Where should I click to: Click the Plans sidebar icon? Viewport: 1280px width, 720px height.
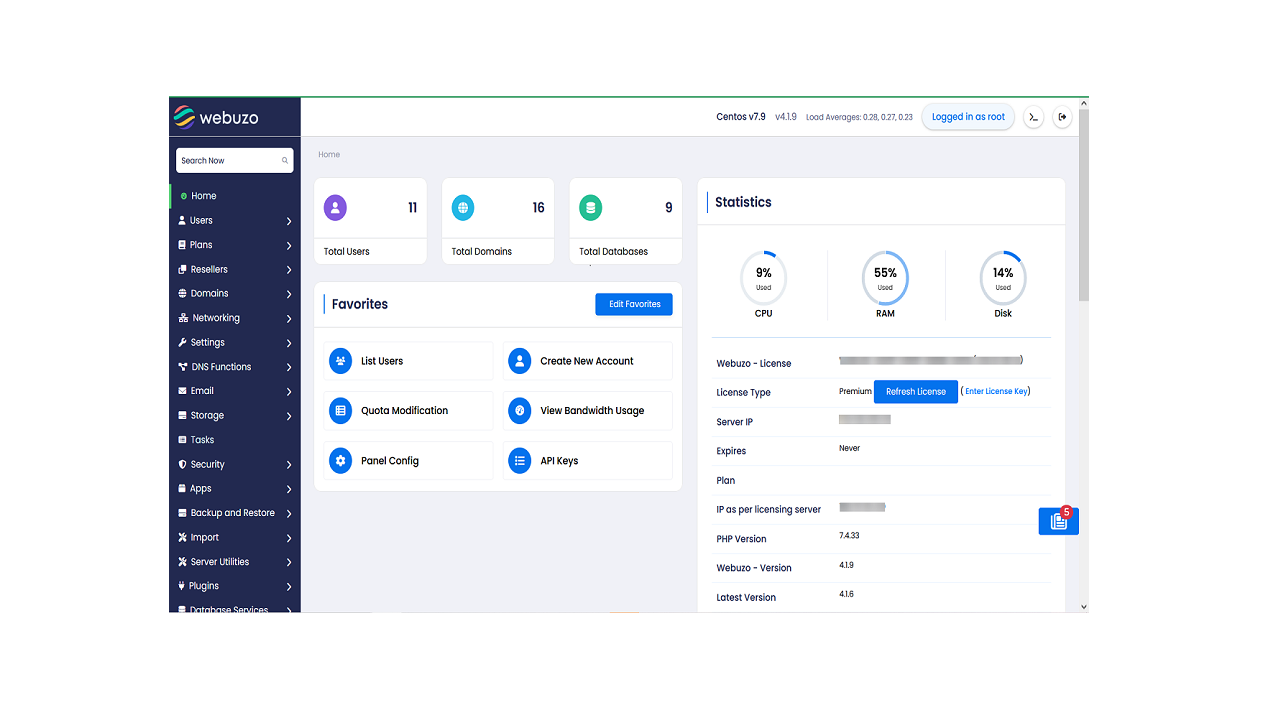pyautogui.click(x=182, y=245)
